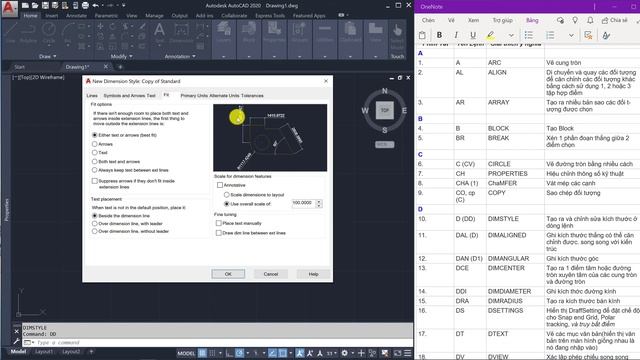
Task: Select 'Over dimension line, with leader' radio
Action: [95, 223]
